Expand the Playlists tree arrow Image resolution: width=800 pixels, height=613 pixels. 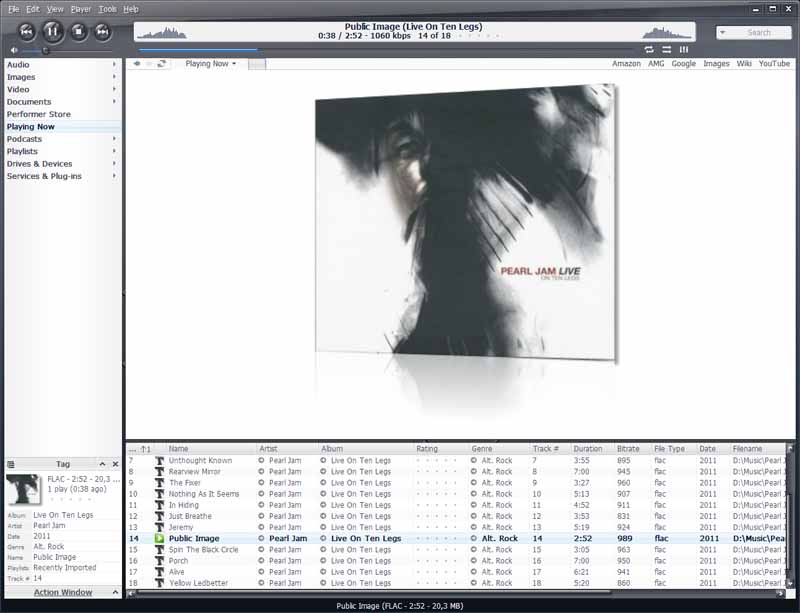click(114, 151)
